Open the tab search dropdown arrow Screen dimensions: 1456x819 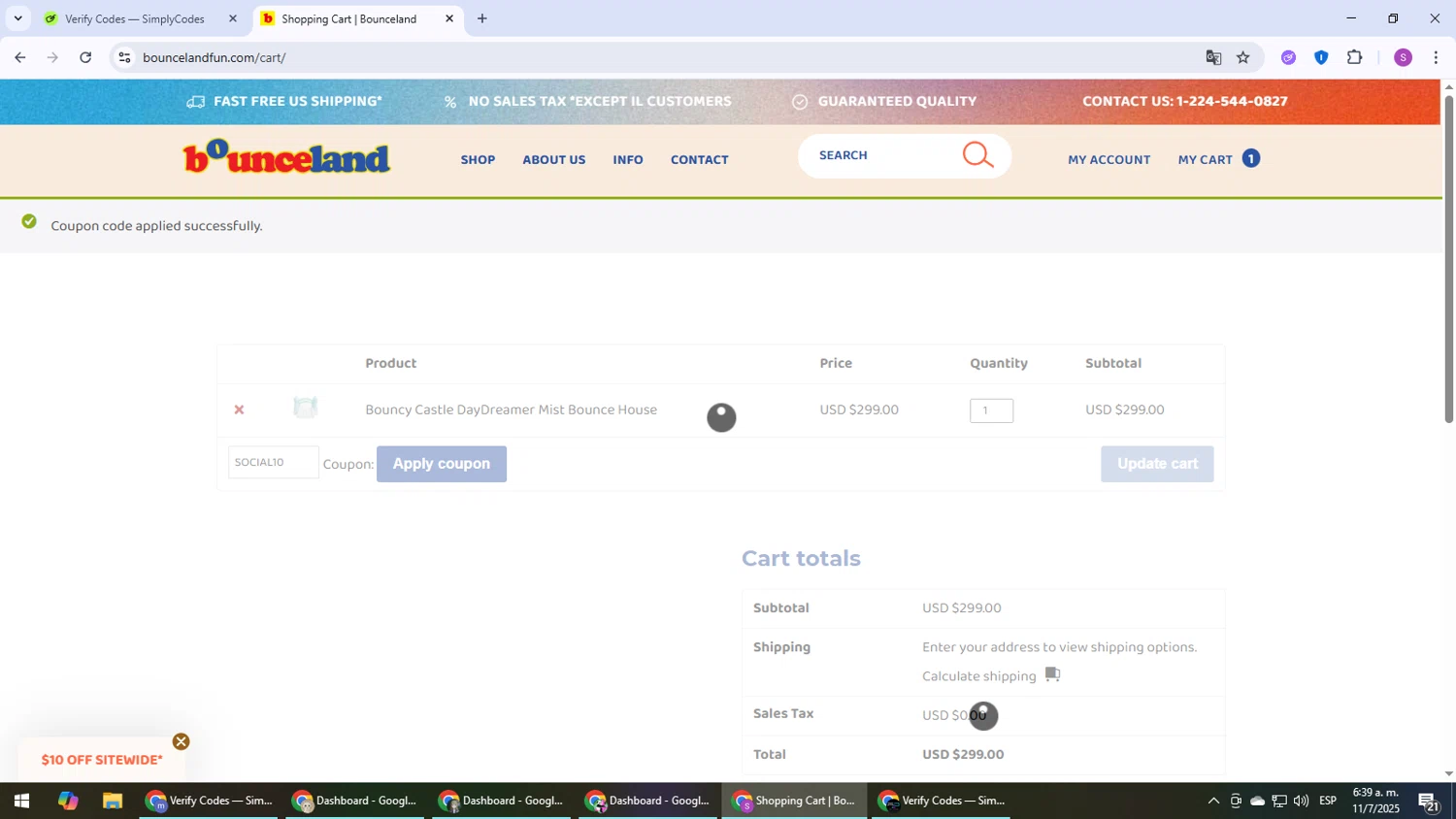(x=17, y=18)
